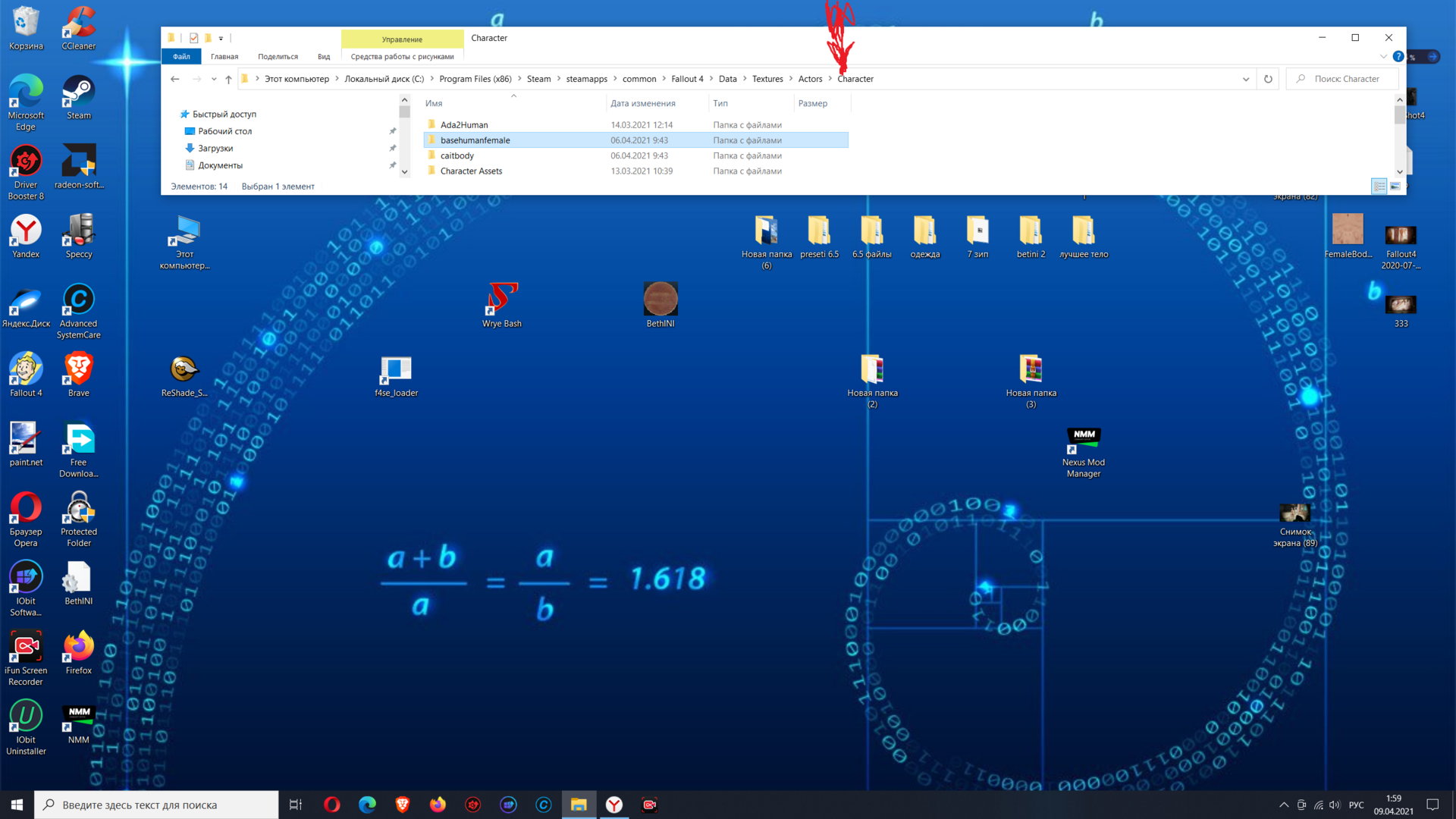Open the recent locations dropdown arrow
This screenshot has width=1456, height=819.
(214, 79)
